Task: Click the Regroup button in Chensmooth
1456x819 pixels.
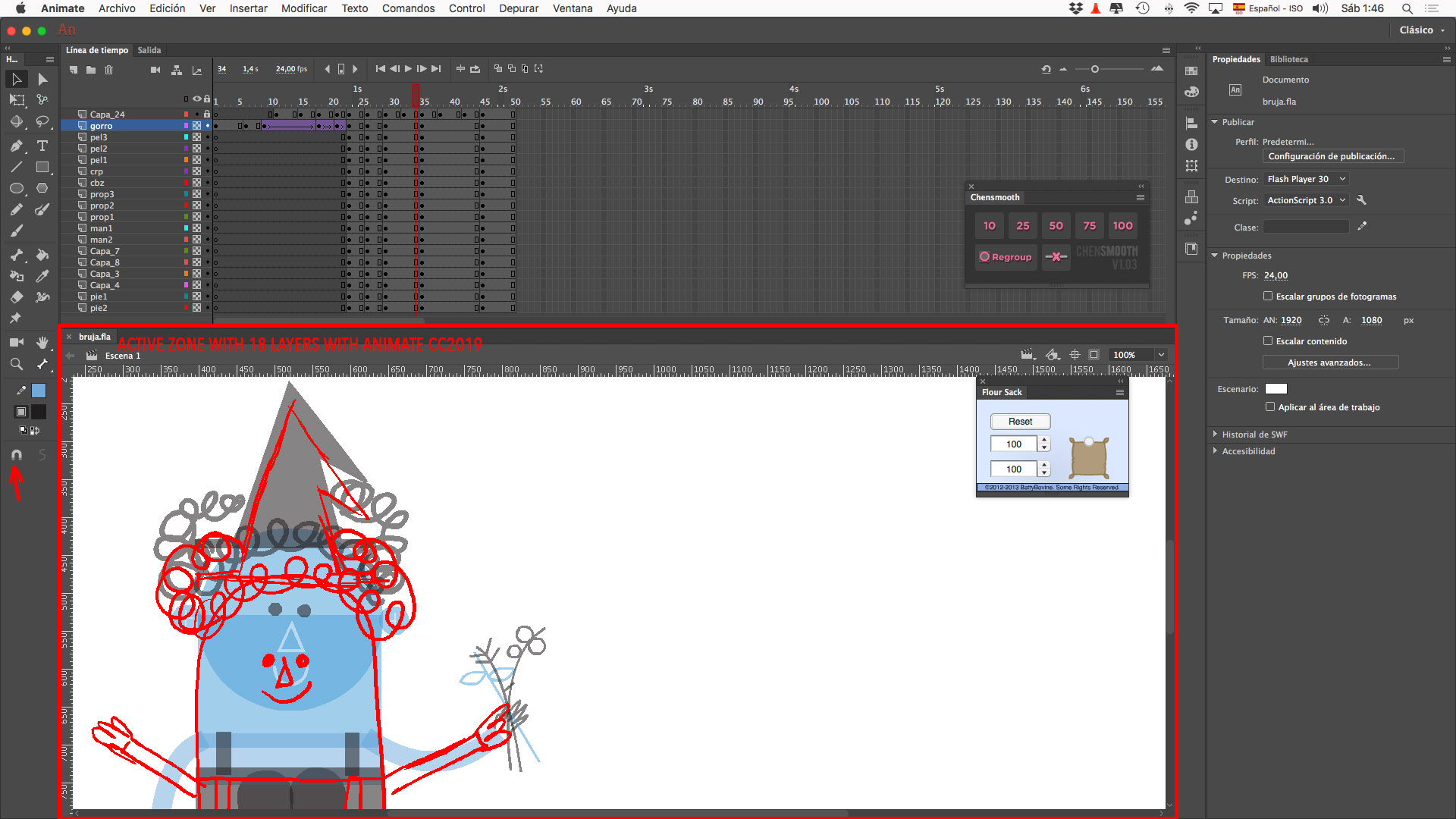Action: [1006, 257]
